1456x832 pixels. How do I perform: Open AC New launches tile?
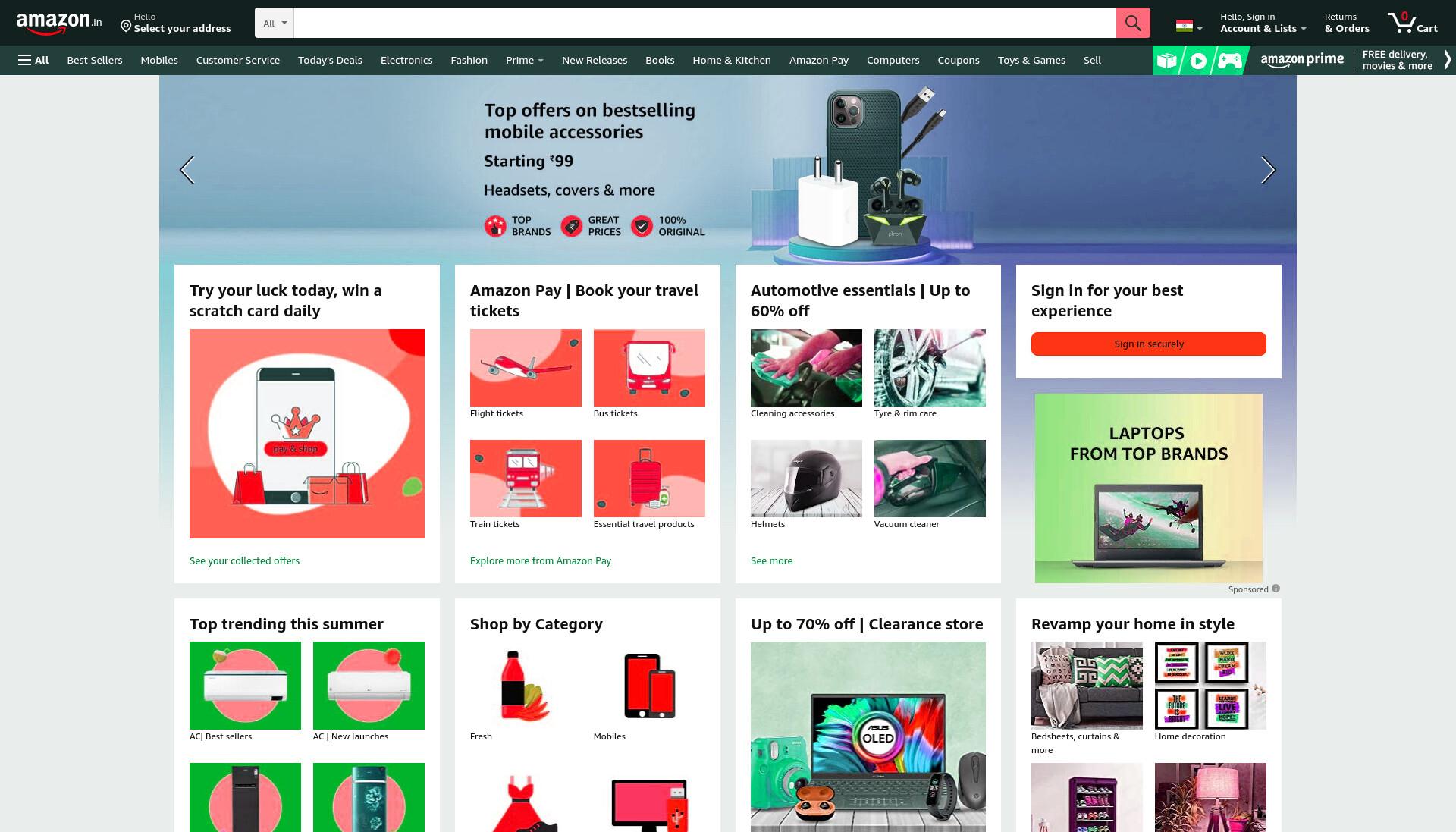369,686
